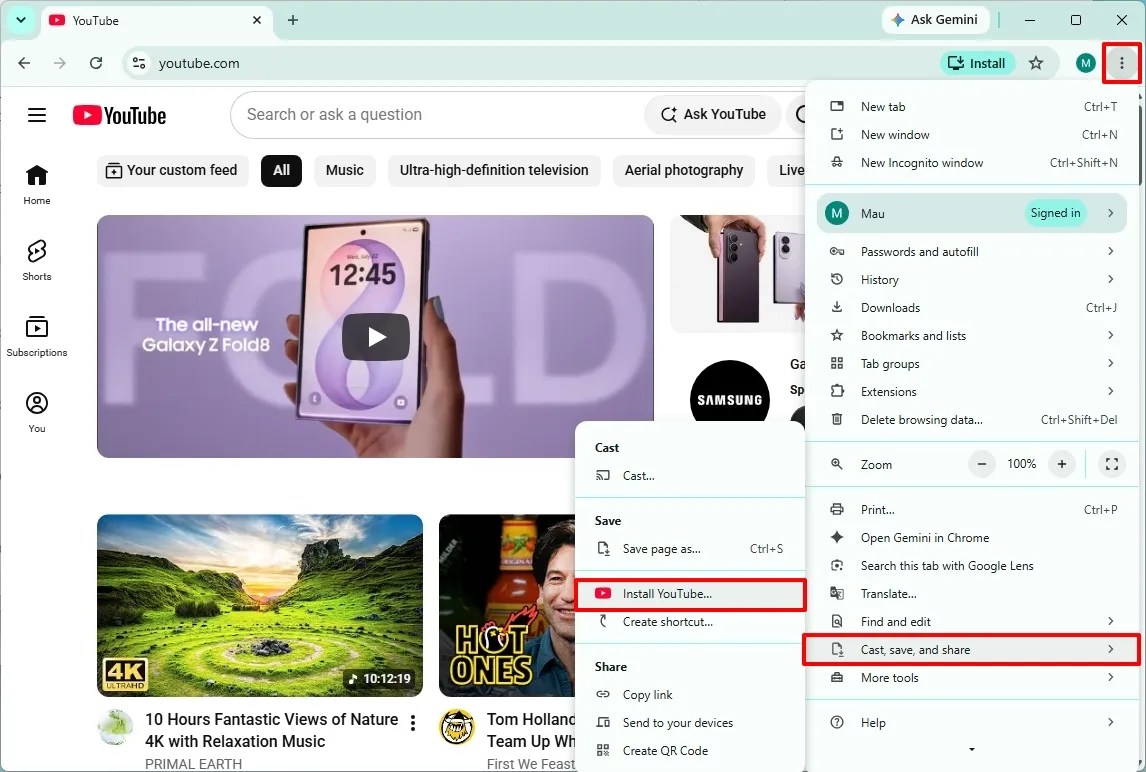
Task: Open the profile avatar M in toolbar
Action: coord(1085,64)
